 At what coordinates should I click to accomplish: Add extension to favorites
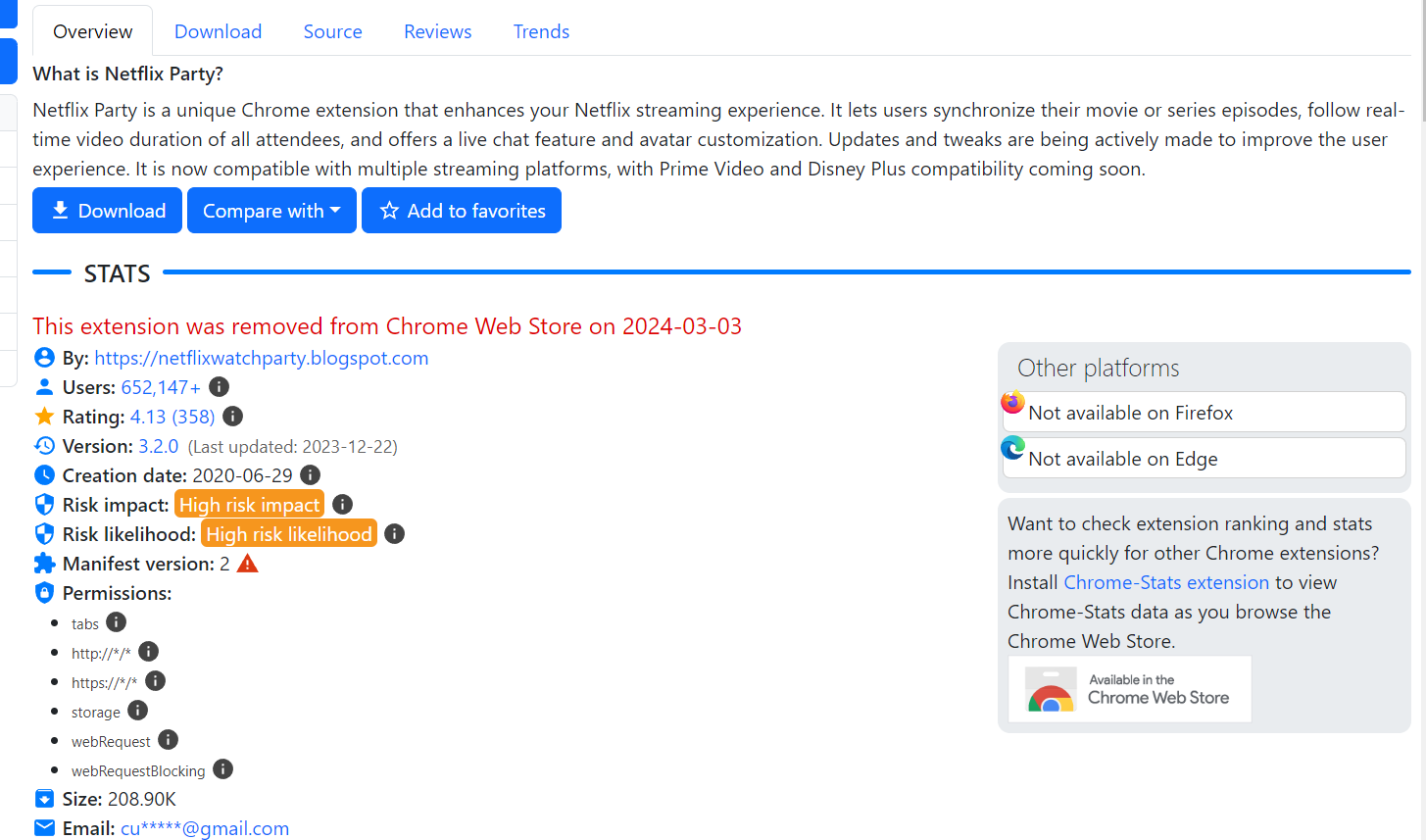click(x=462, y=211)
